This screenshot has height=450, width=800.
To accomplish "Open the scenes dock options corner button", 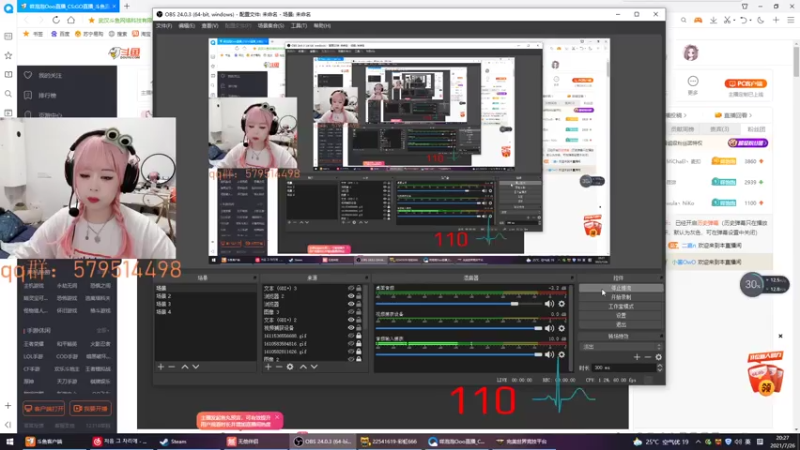I will [x=255, y=278].
